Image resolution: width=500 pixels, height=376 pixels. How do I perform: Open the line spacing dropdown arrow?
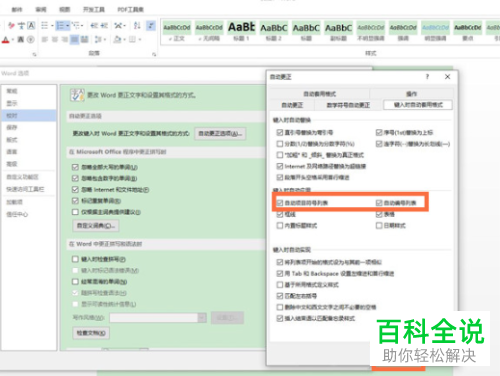[105, 40]
